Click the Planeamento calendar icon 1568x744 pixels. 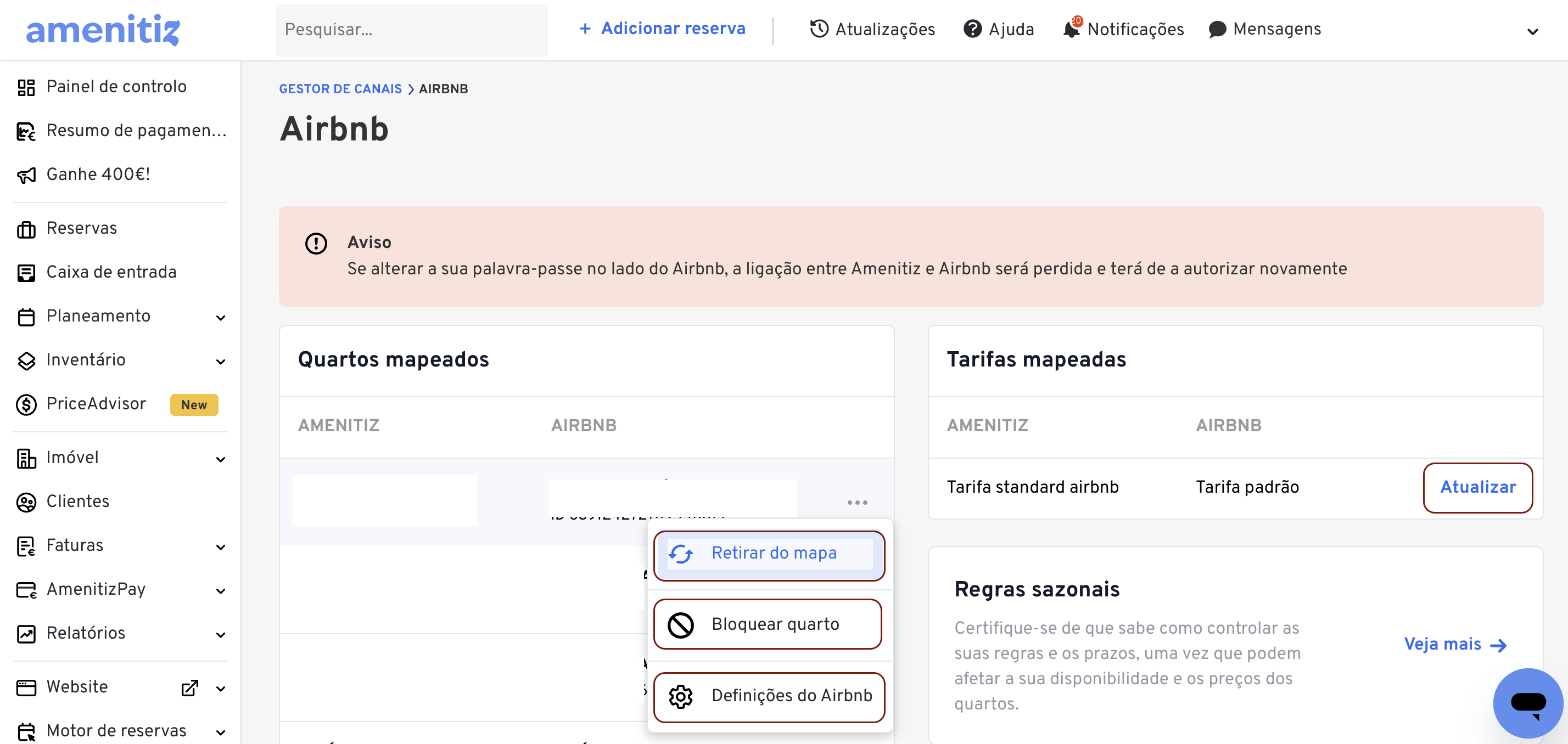coord(26,317)
